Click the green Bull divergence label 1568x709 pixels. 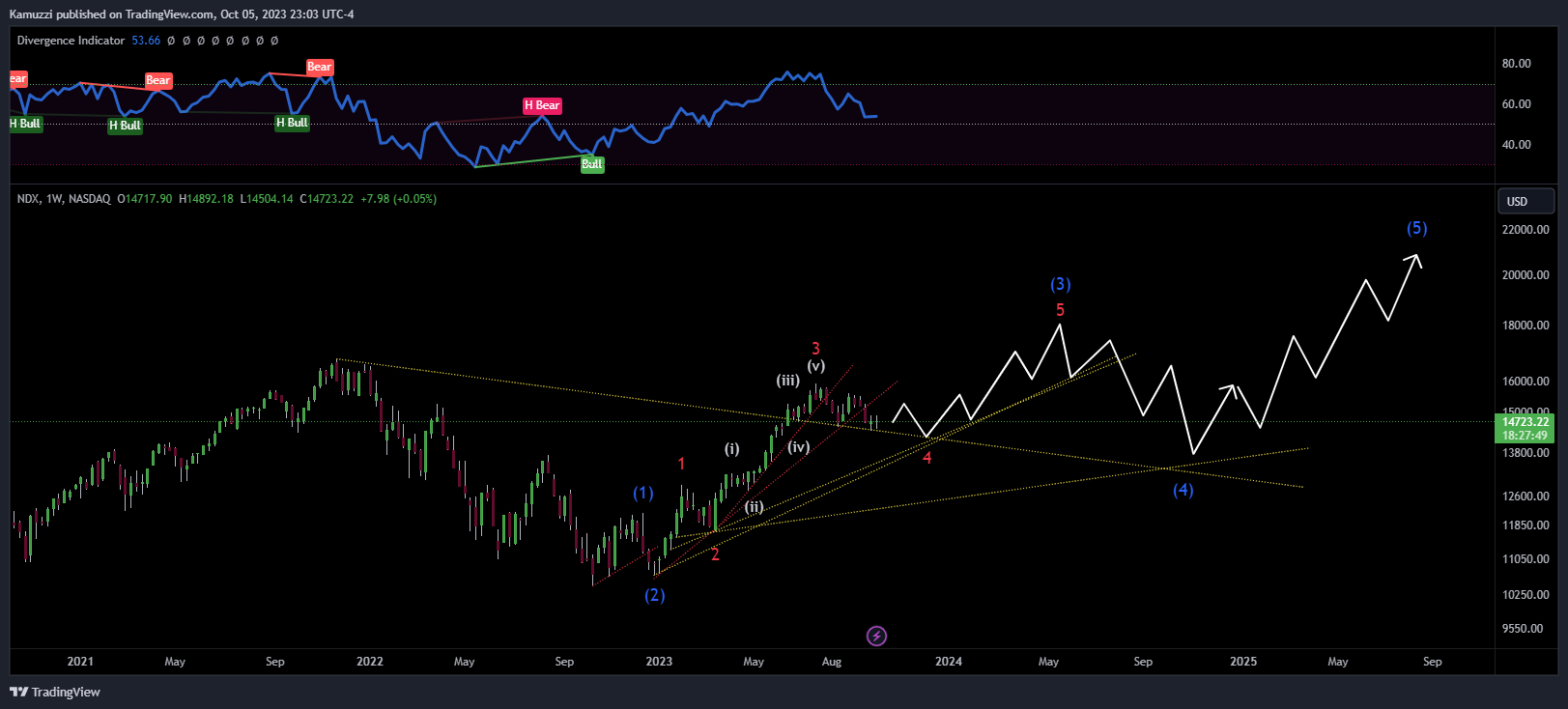coord(592,164)
